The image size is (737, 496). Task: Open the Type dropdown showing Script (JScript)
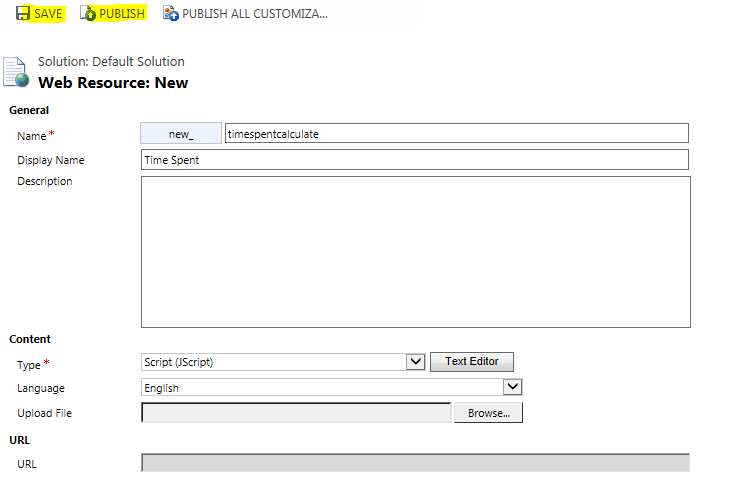[x=284, y=362]
